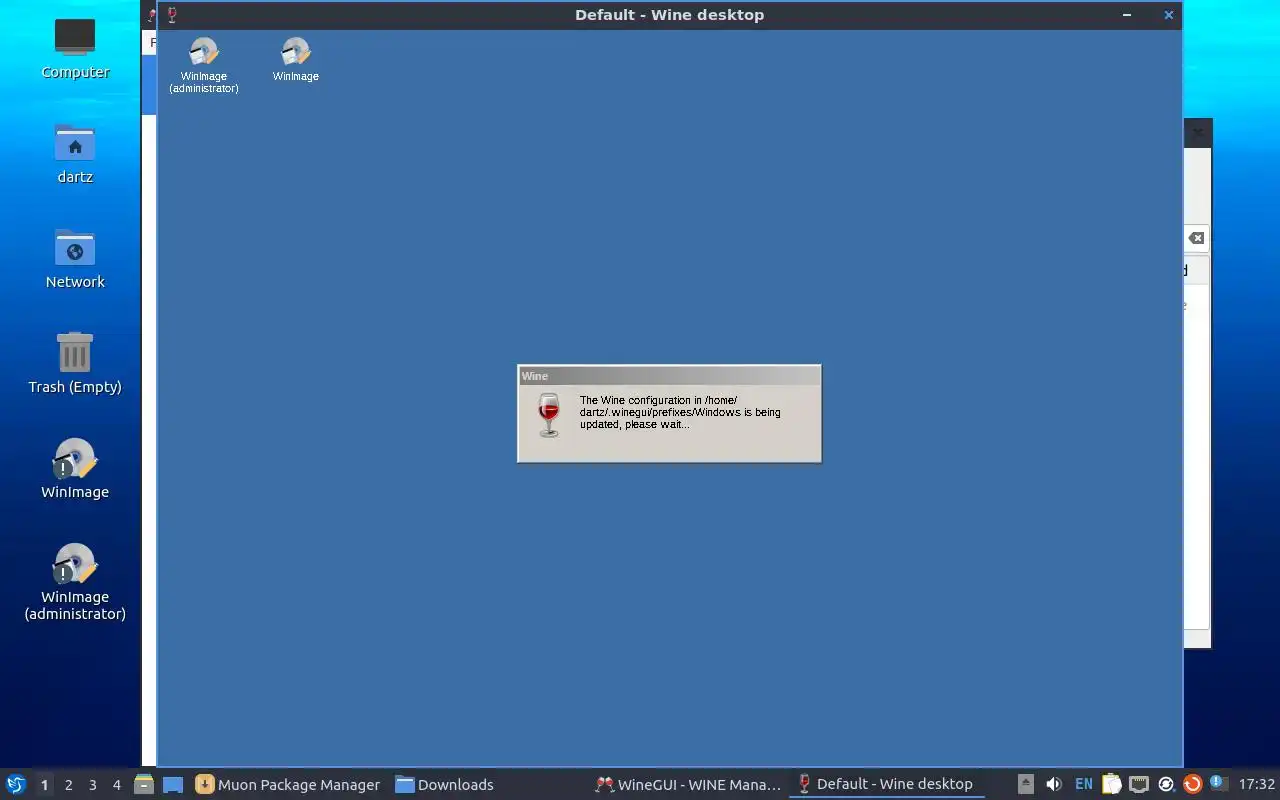This screenshot has width=1280, height=800.
Task: Open the Trash (Empty) icon
Action: click(x=75, y=364)
